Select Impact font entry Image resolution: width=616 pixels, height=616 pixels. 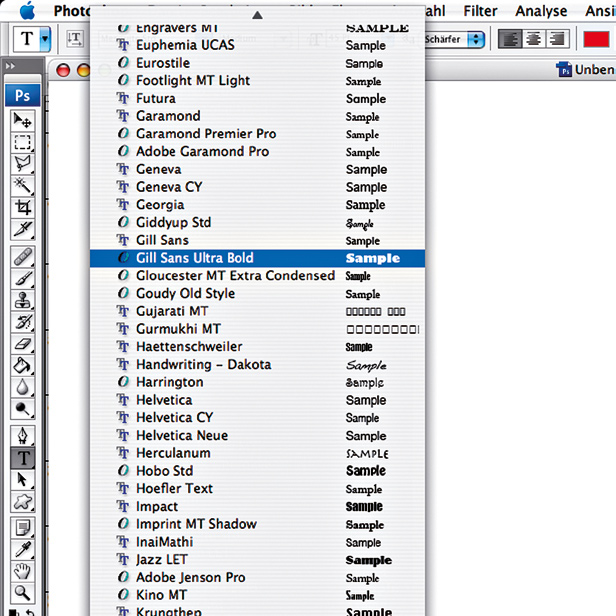[257, 506]
